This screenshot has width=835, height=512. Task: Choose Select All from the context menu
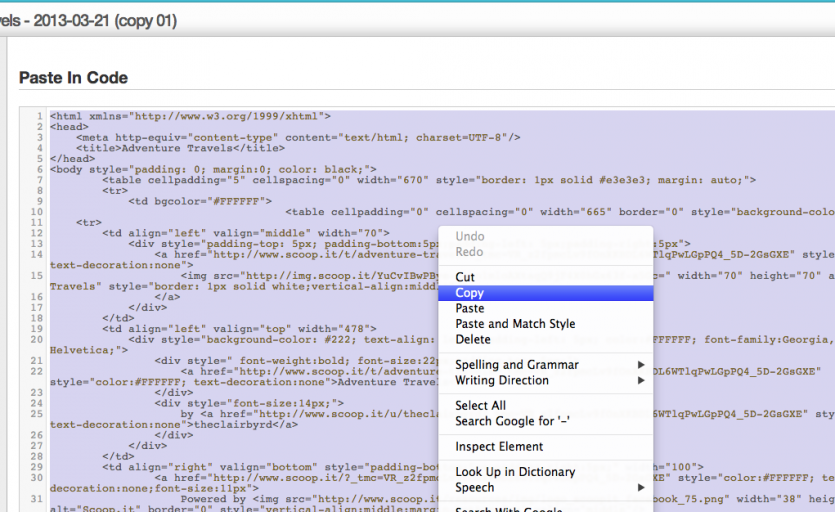480,405
